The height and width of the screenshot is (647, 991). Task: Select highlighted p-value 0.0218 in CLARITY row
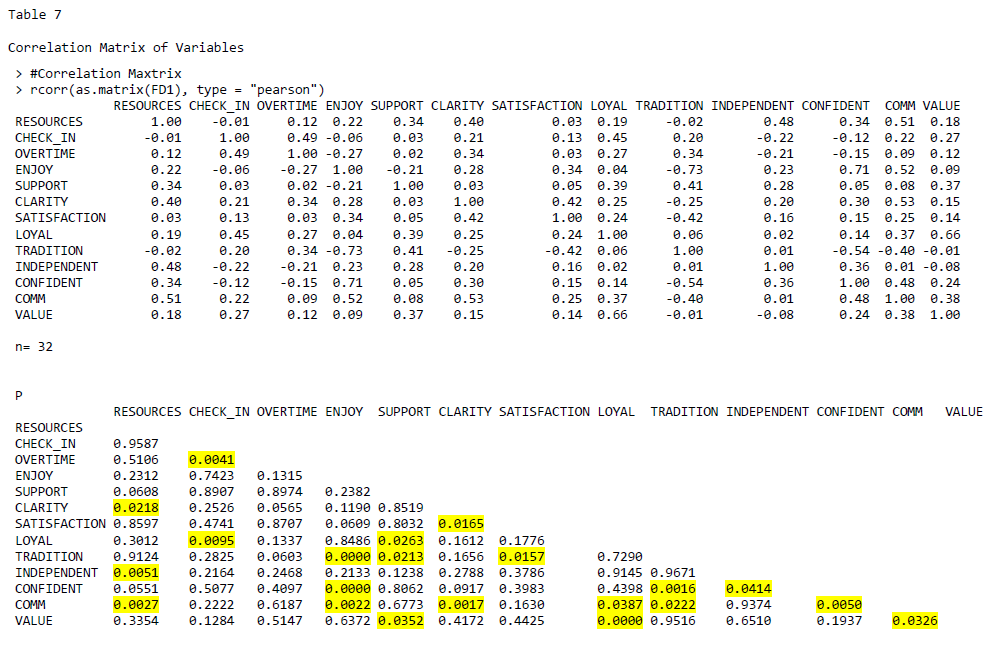[136, 508]
